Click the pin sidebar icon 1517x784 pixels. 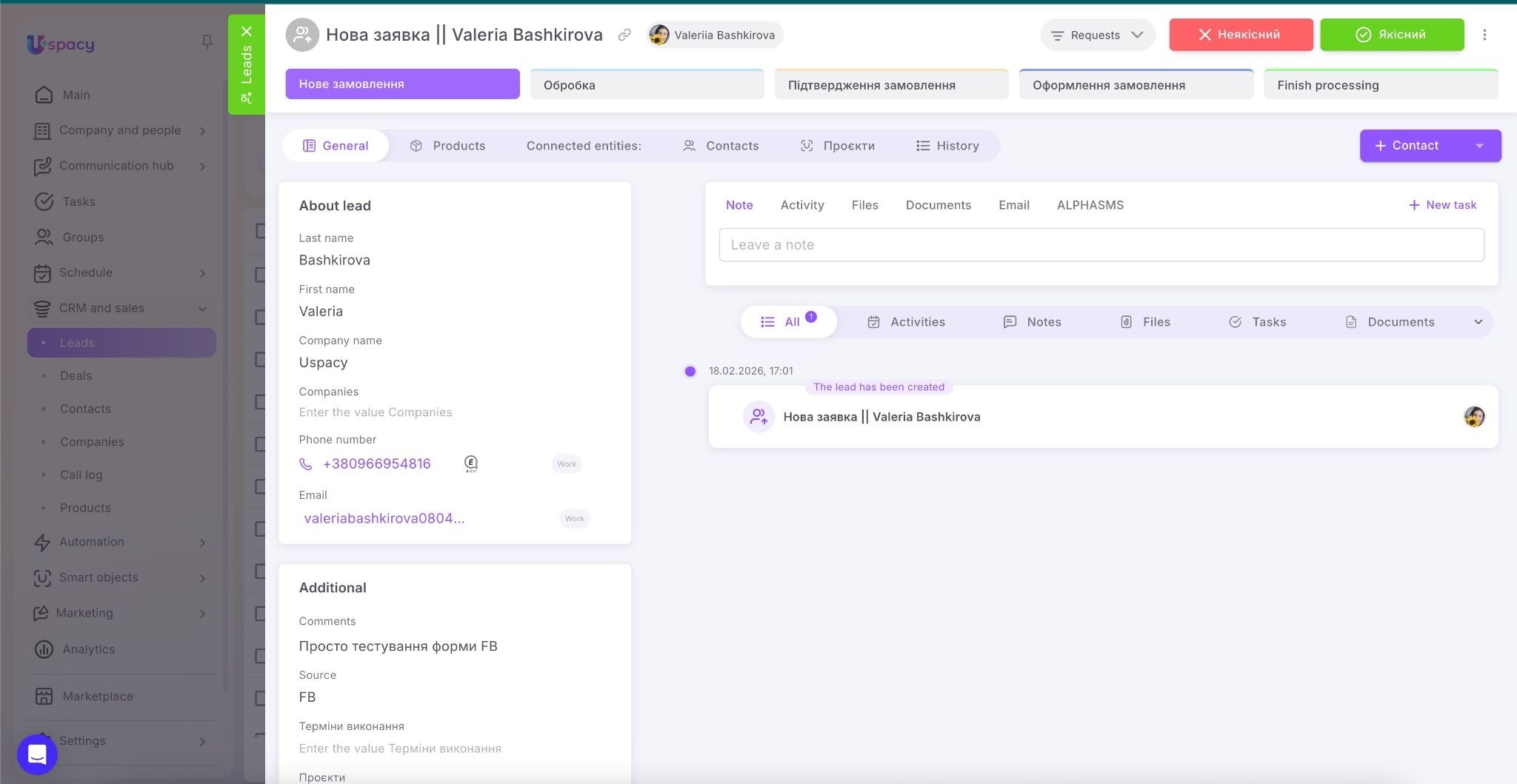207,43
